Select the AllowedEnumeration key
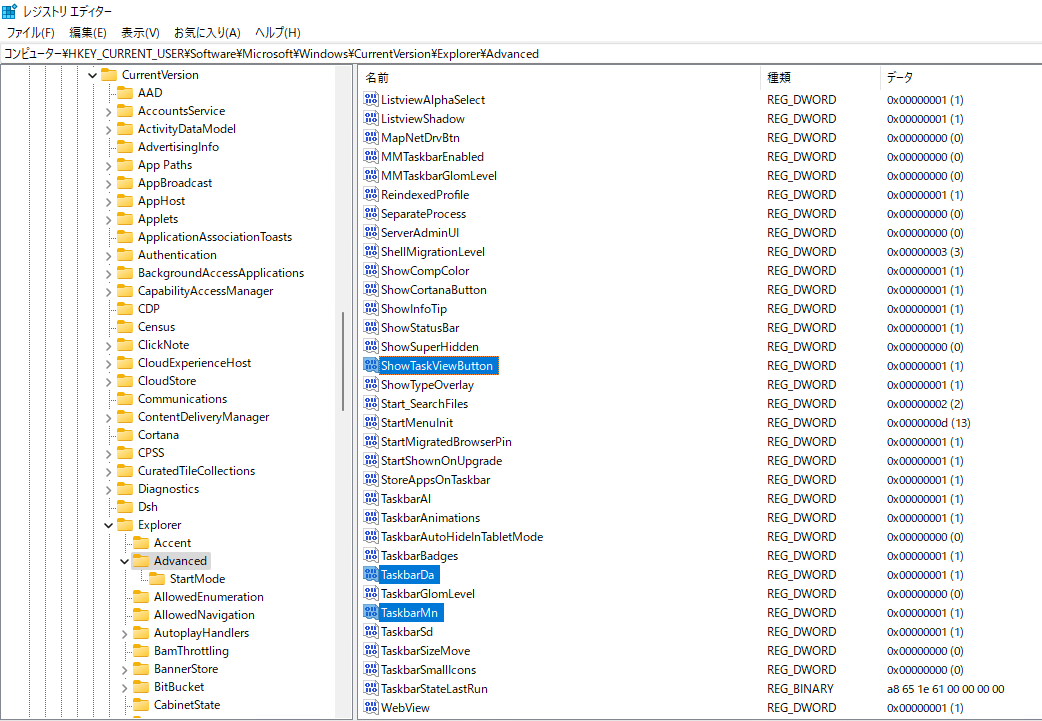The height and width of the screenshot is (721, 1042). coord(209,597)
